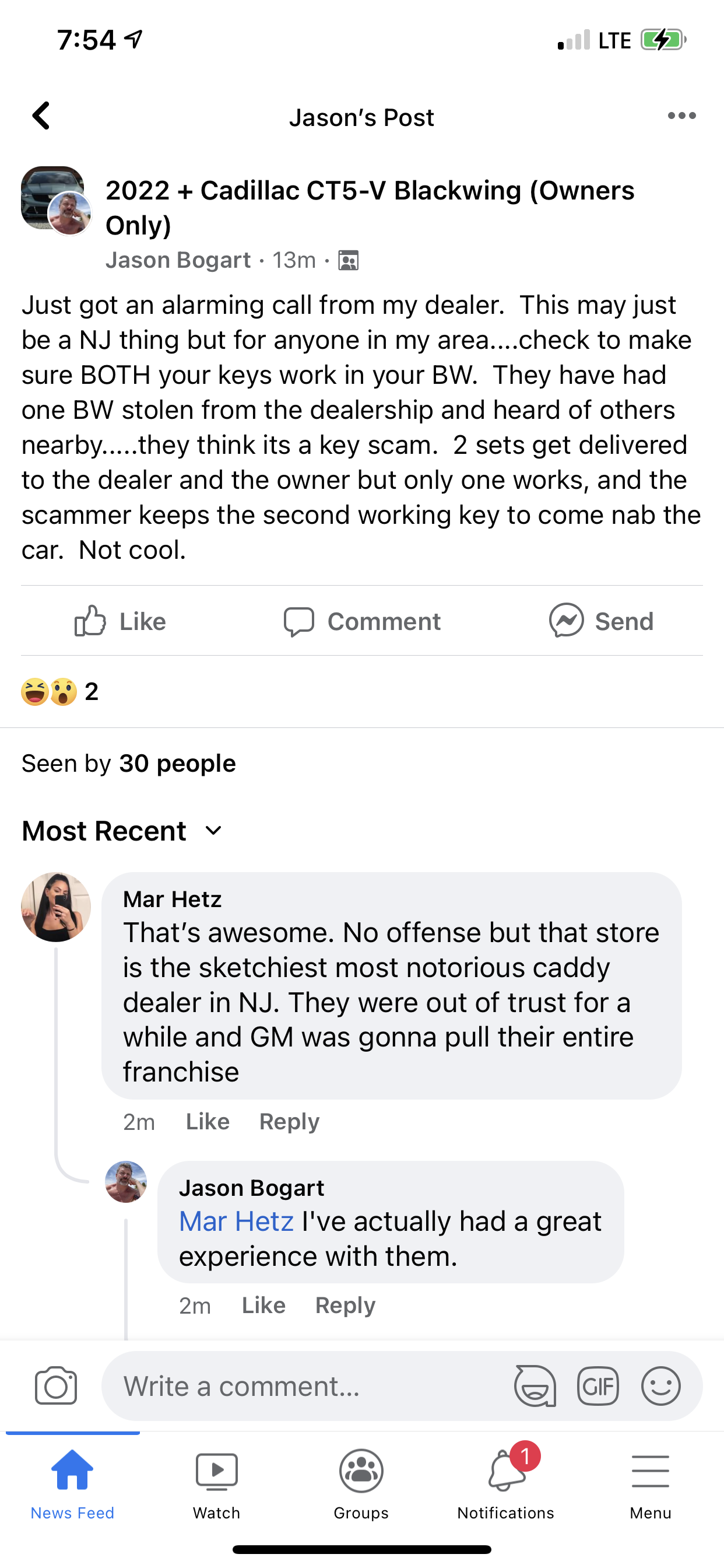Open the emoji picker in comment box

660,1387
